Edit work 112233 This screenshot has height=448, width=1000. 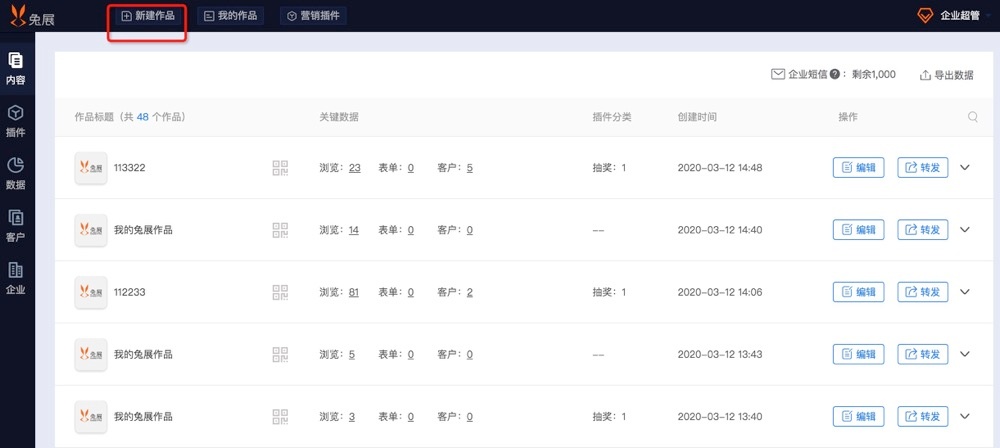(x=858, y=292)
